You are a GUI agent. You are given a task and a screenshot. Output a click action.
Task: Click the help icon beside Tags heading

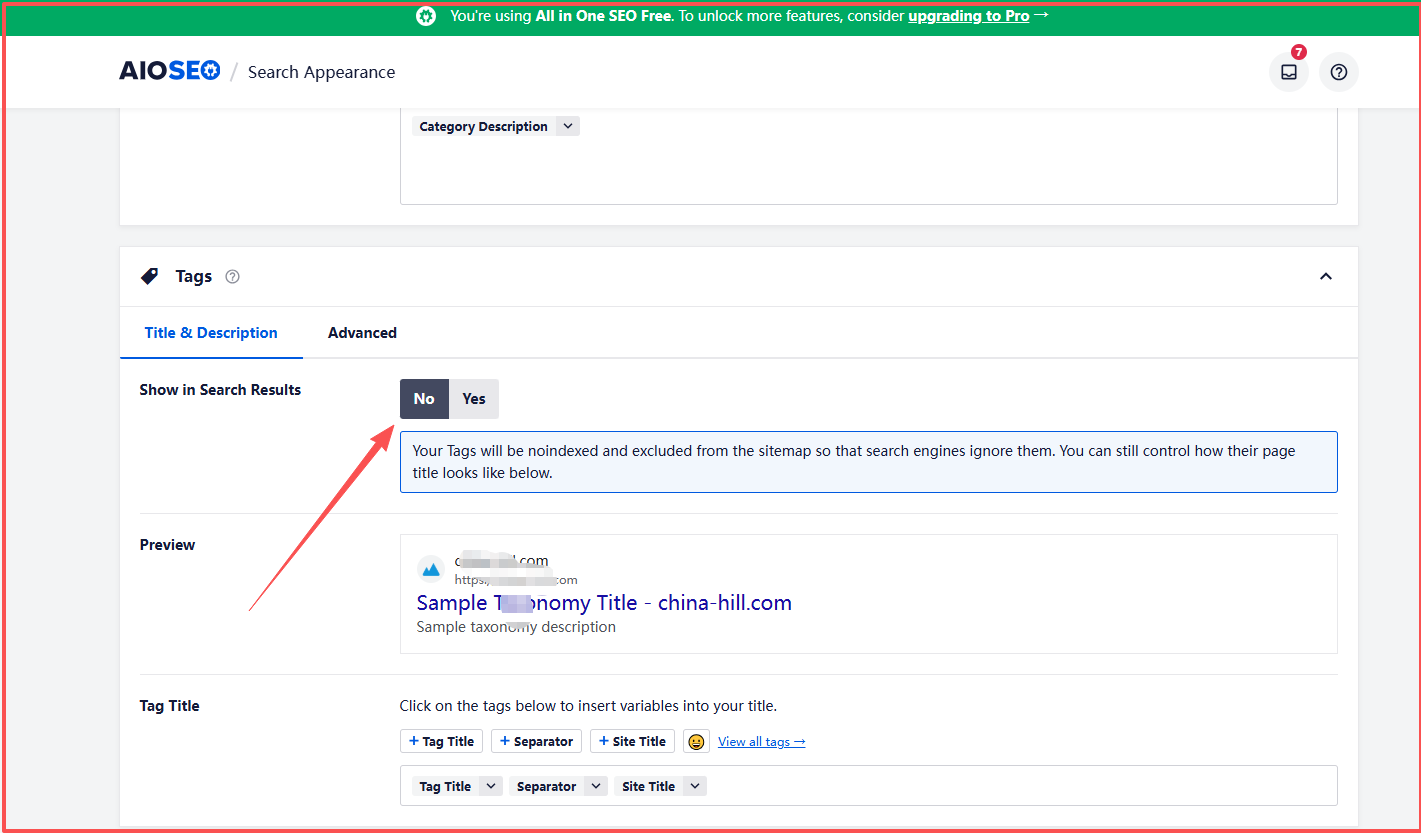(232, 277)
